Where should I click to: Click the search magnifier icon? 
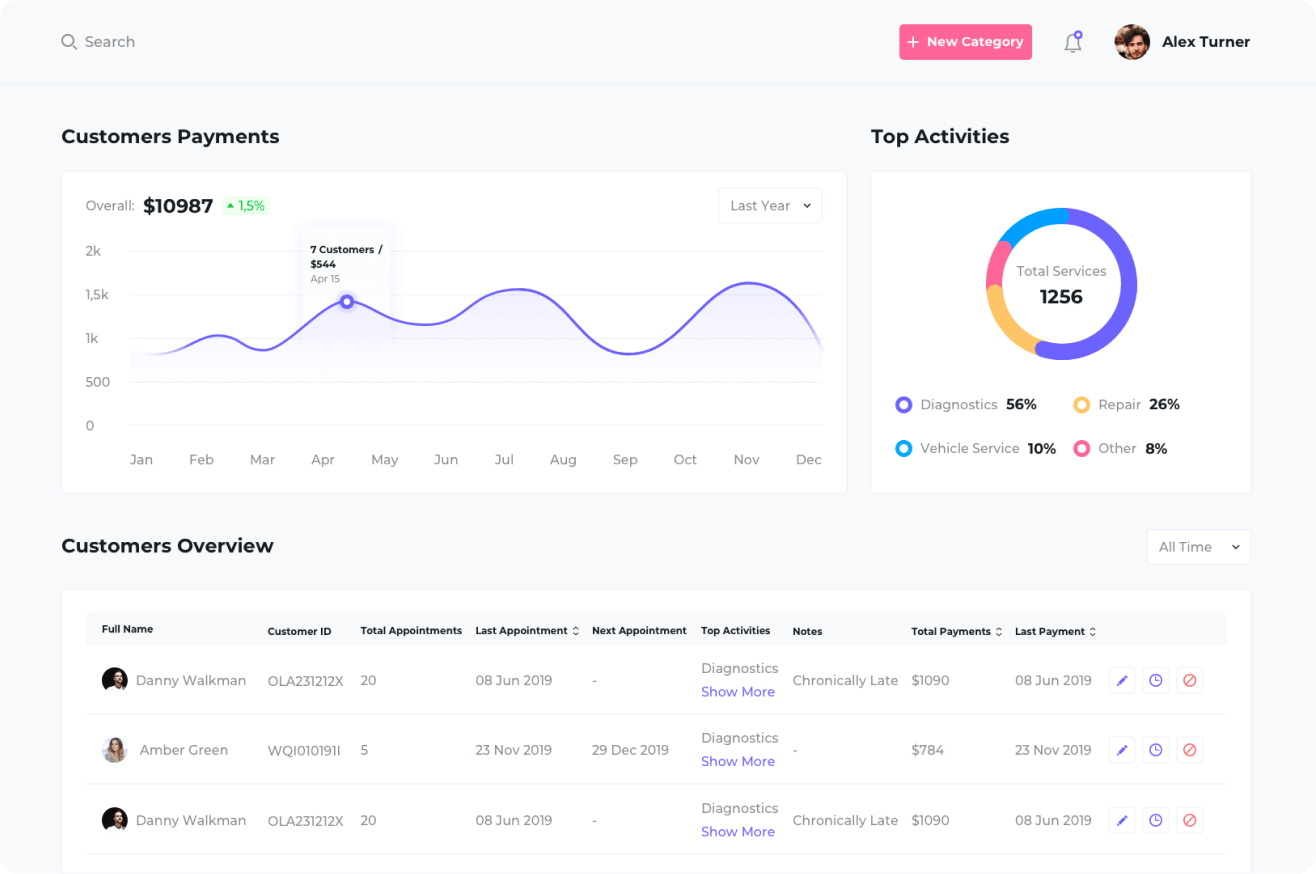(69, 42)
